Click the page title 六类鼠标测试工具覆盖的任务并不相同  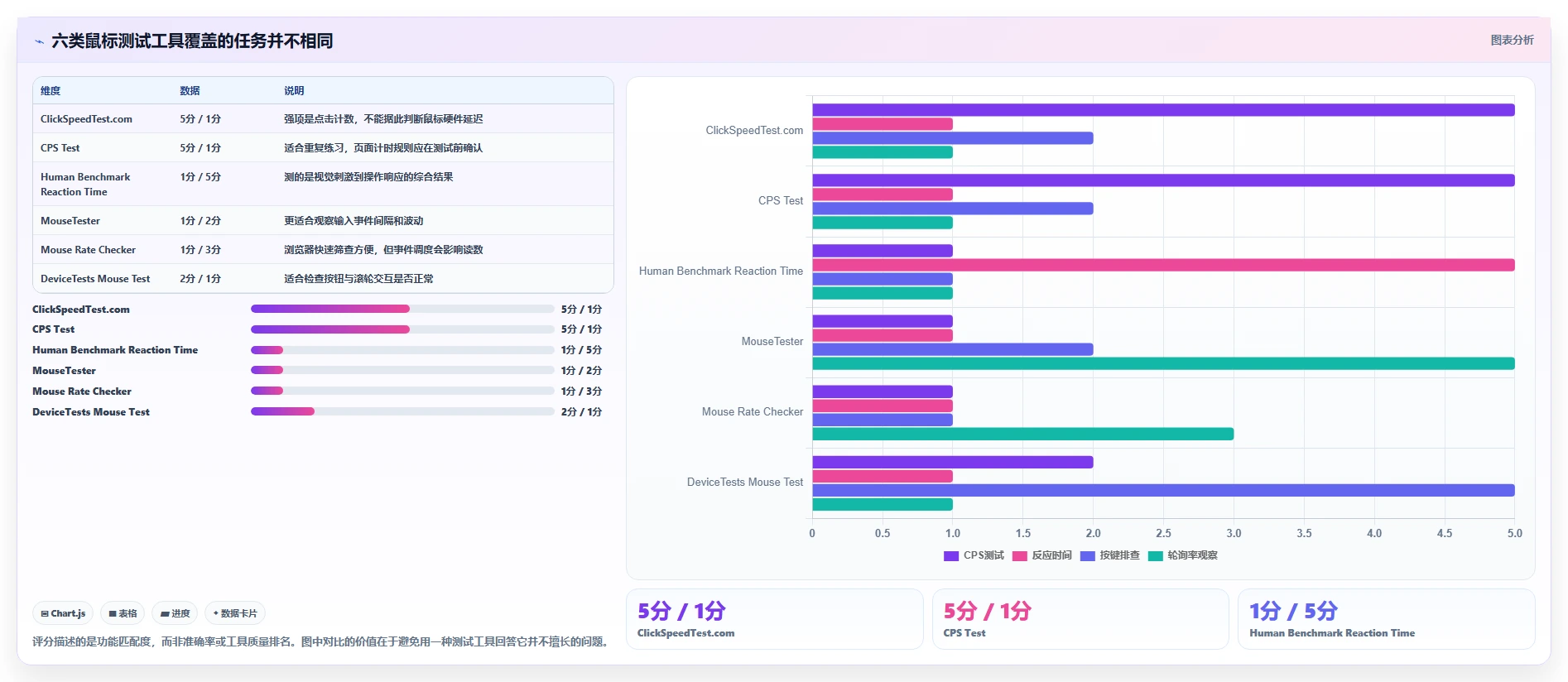pos(192,41)
